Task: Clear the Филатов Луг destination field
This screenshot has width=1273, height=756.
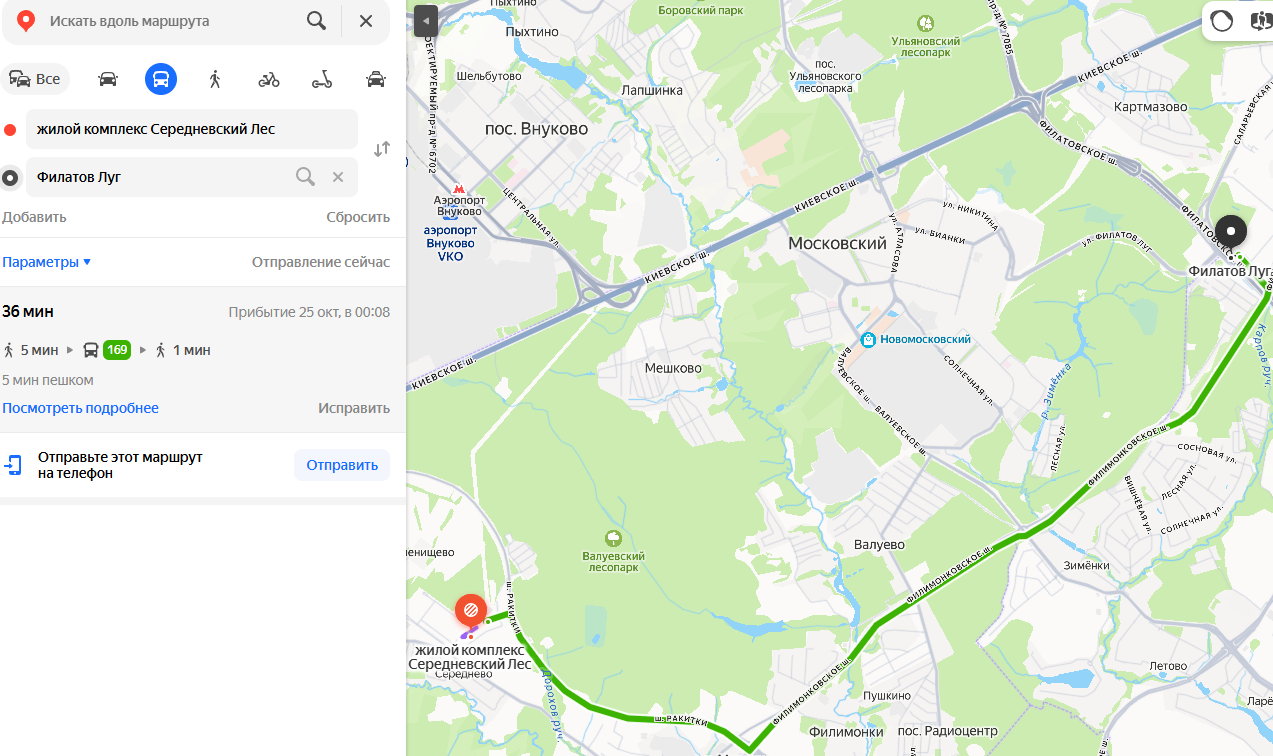Action: 338,177
